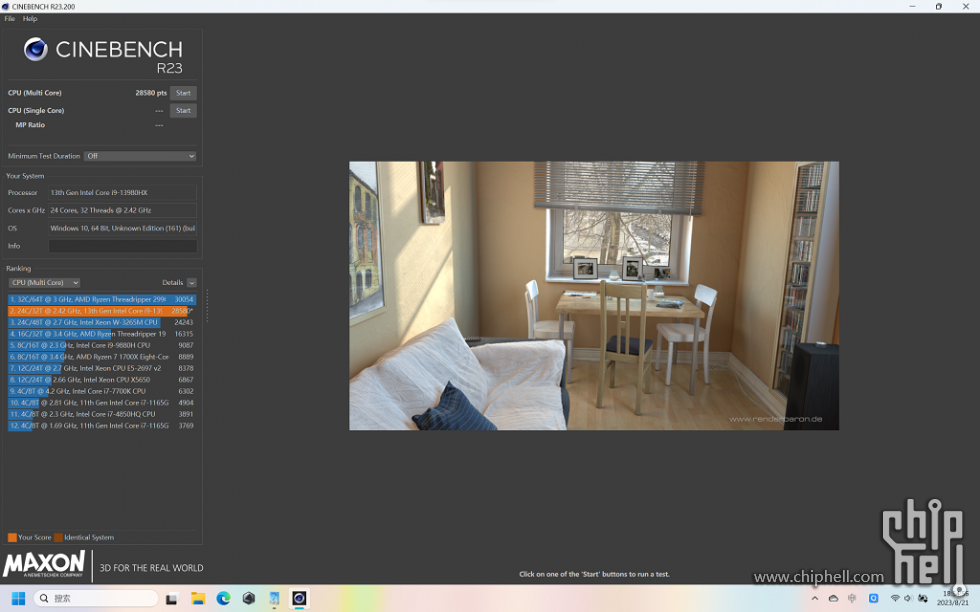Close the Cinebench window
The width and height of the screenshot is (980, 612).
coord(966,6)
